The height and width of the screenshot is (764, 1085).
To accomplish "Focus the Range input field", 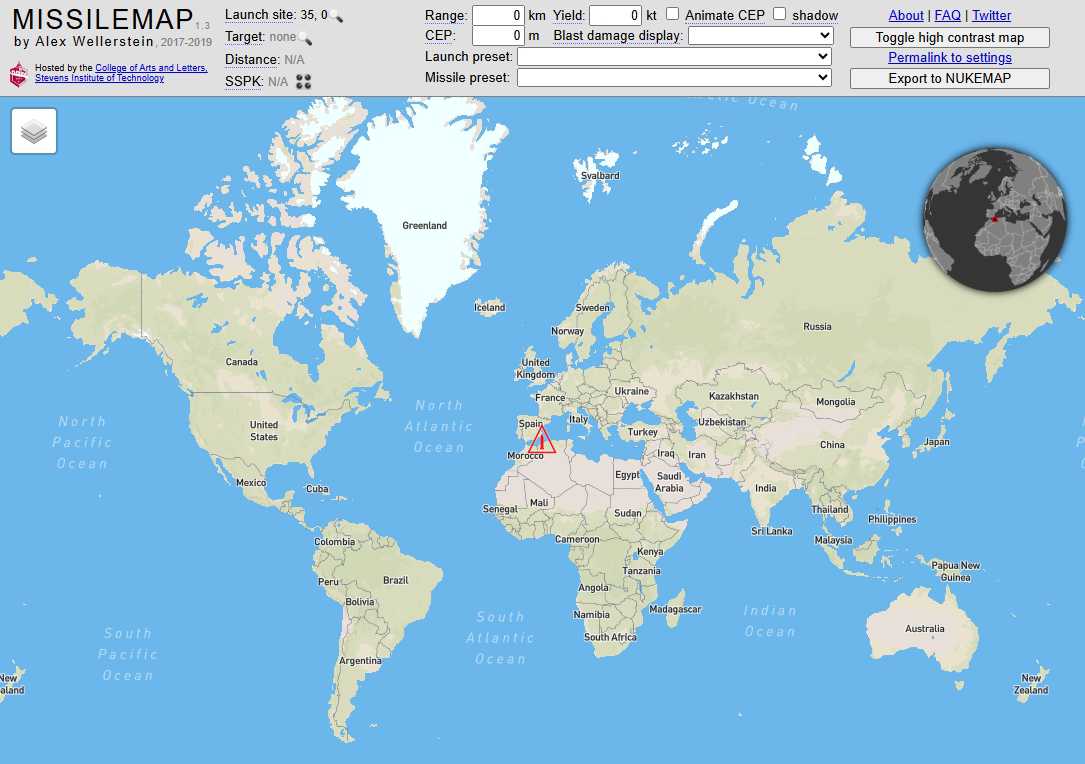I will click(x=498, y=15).
